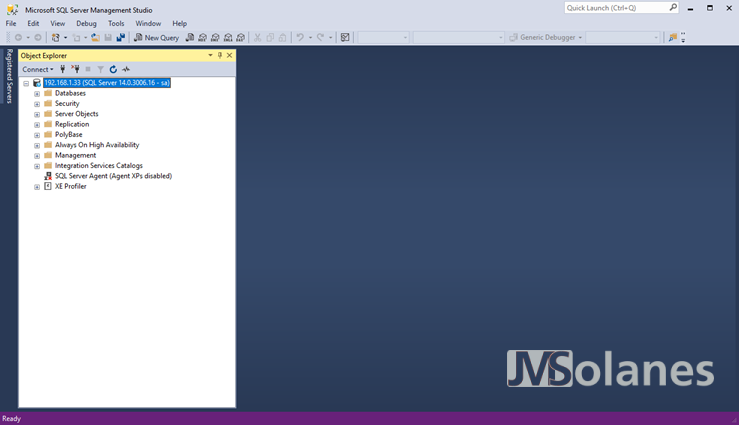This screenshot has height=425, width=740.
Task: Click the Open File folder icon
Action: [95, 38]
